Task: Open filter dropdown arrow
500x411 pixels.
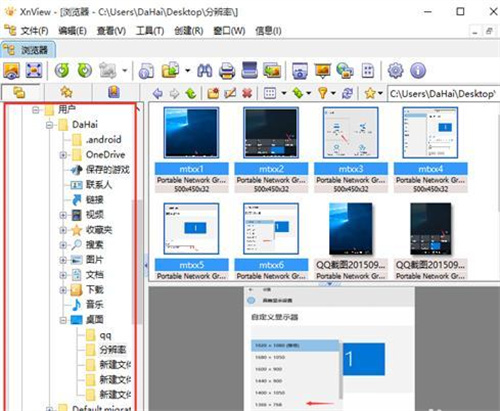Action: (333, 93)
